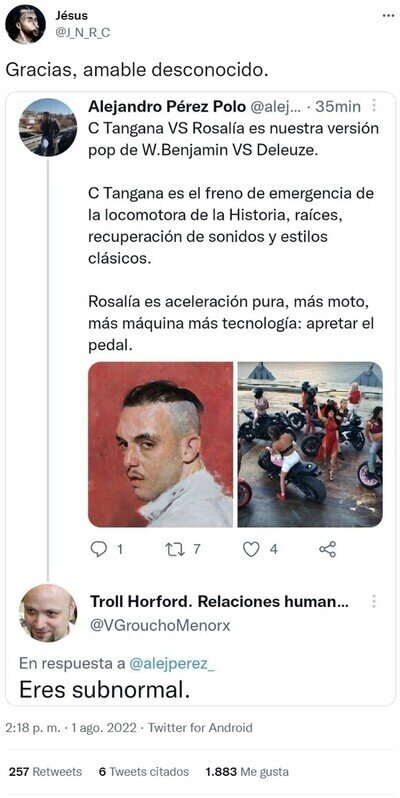View the 1.883 Me gusta list

(247, 772)
